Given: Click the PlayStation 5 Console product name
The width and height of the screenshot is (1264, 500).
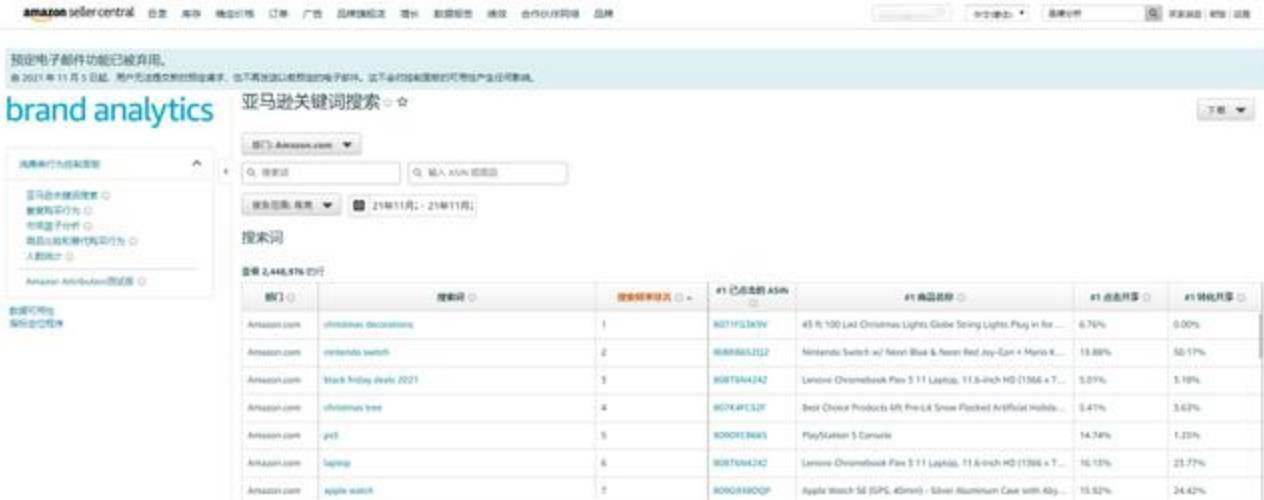Looking at the screenshot, I should 846,436.
